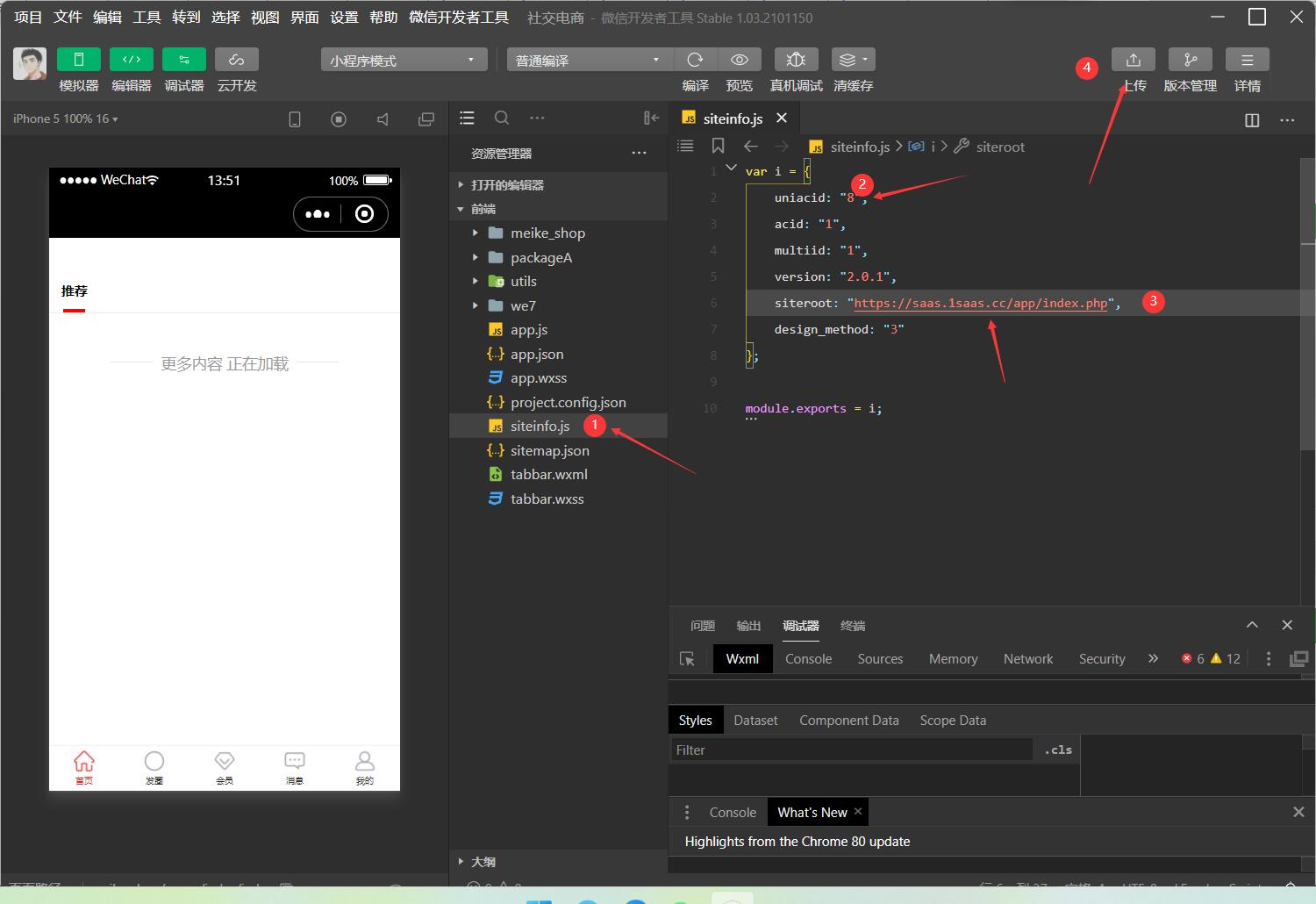The image size is (1316, 904).
Task: Click the siteroot URL link
Action: point(981,303)
